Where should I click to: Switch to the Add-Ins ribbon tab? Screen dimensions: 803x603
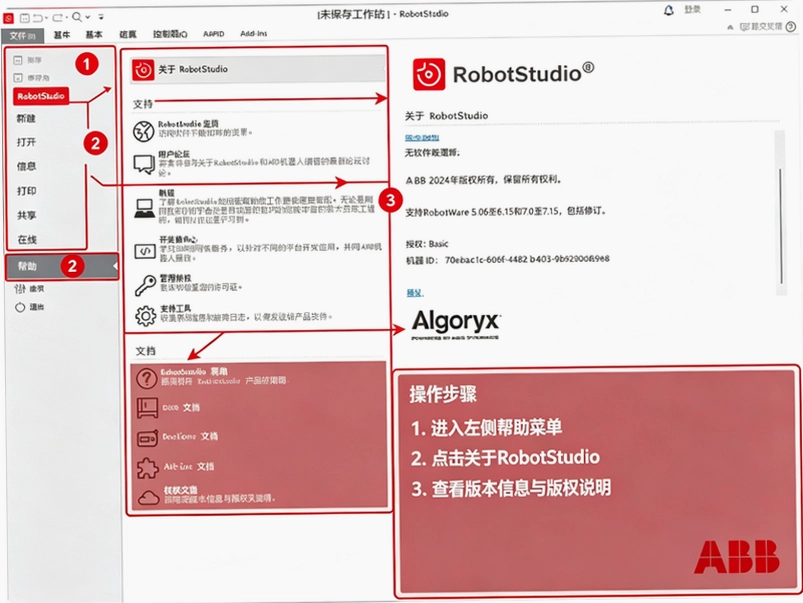[x=253, y=33]
